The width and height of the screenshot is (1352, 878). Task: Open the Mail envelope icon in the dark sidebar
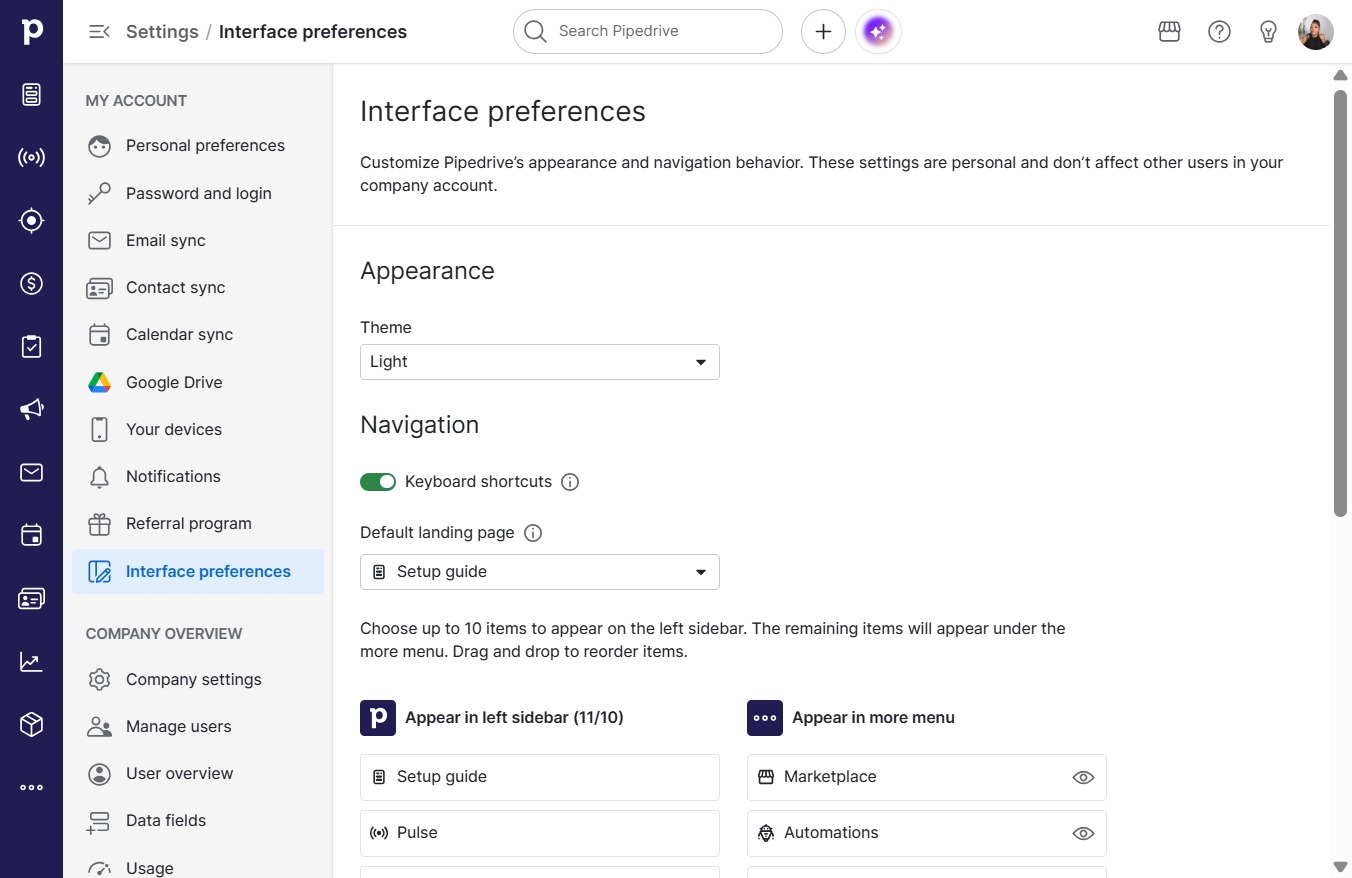click(32, 472)
